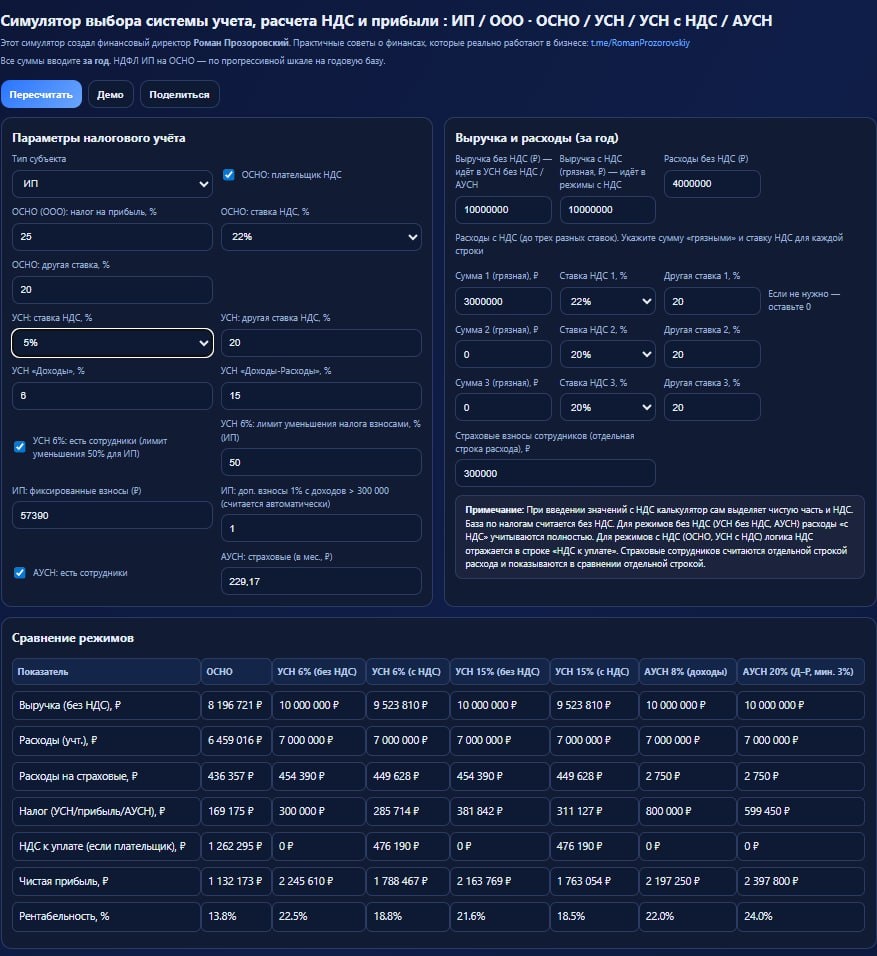Focus the УСН: другая ставка НДС field
The width and height of the screenshot is (877, 956).
pos(321,343)
